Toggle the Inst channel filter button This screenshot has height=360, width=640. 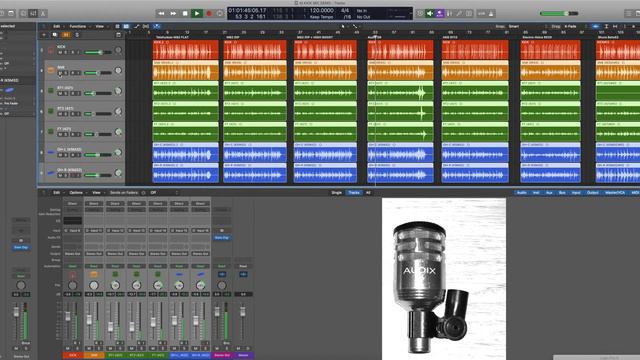coord(536,193)
